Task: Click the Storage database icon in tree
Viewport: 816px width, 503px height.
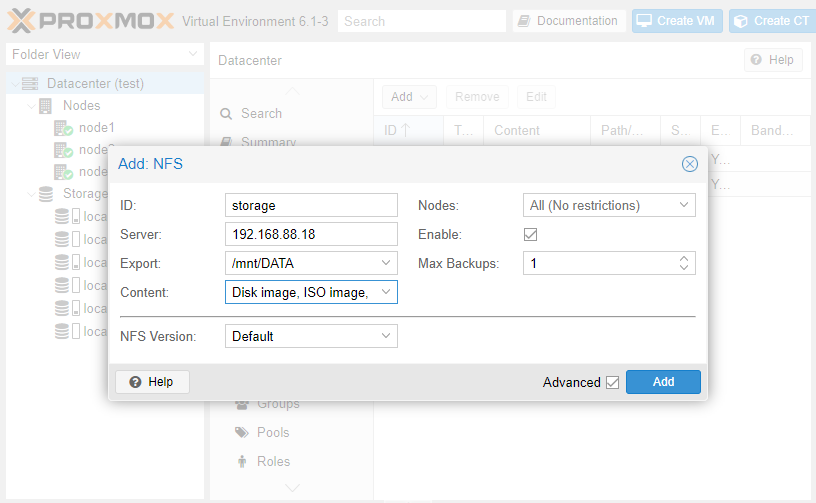Action: click(46, 194)
